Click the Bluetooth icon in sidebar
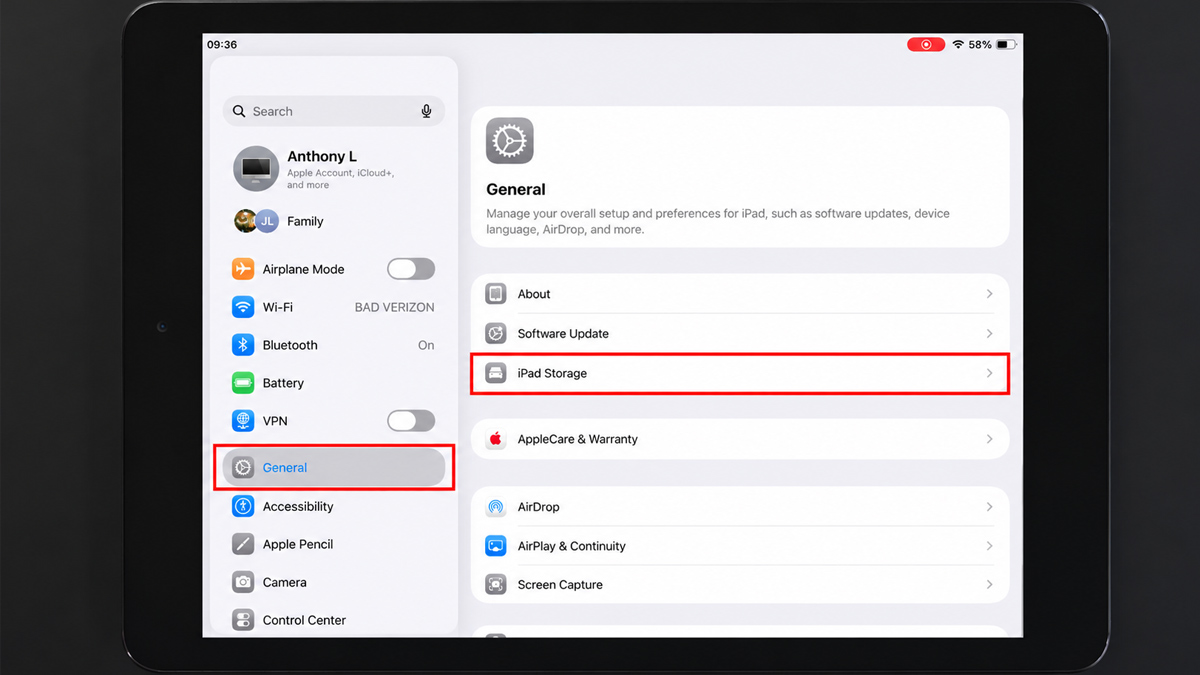The height and width of the screenshot is (675, 1200). [x=243, y=345]
